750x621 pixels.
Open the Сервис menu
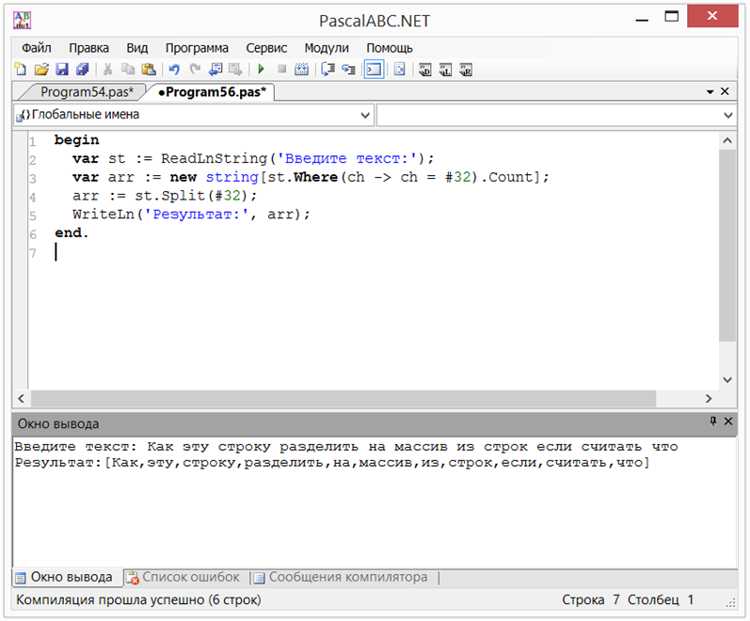pos(266,48)
